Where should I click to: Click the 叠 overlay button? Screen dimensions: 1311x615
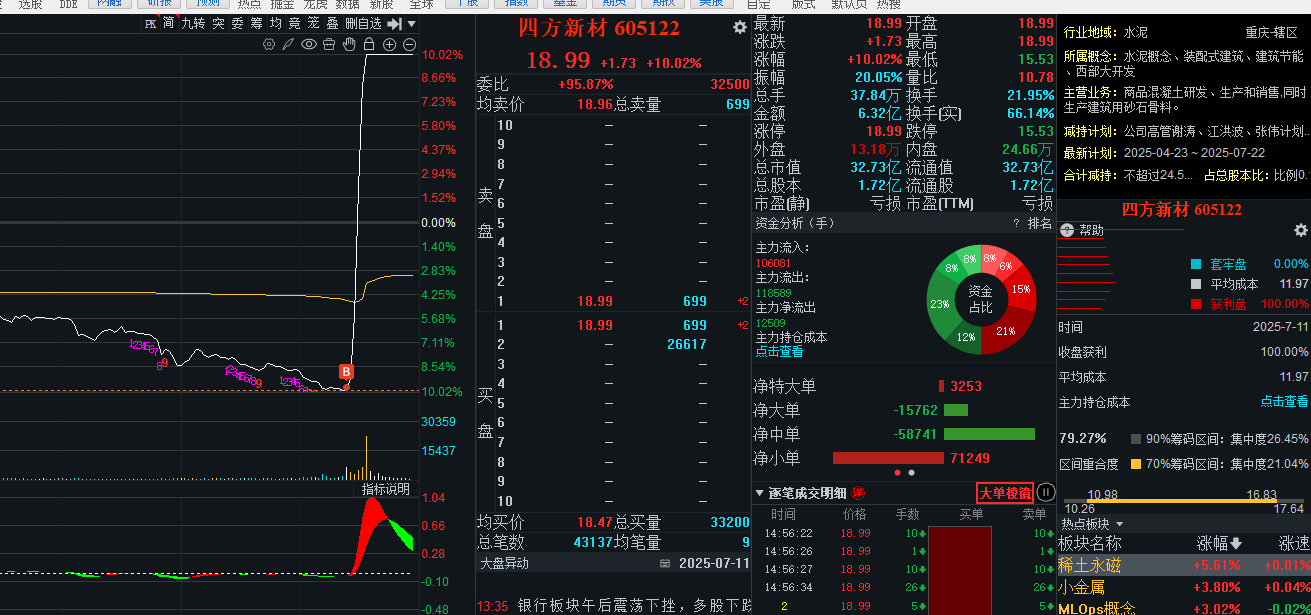(x=332, y=23)
